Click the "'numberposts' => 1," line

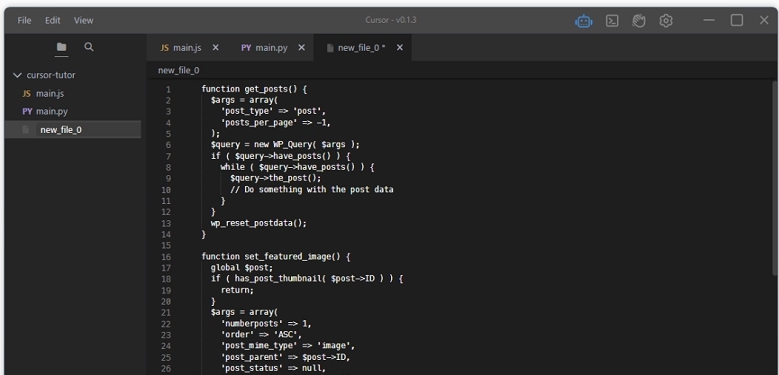coord(266,324)
